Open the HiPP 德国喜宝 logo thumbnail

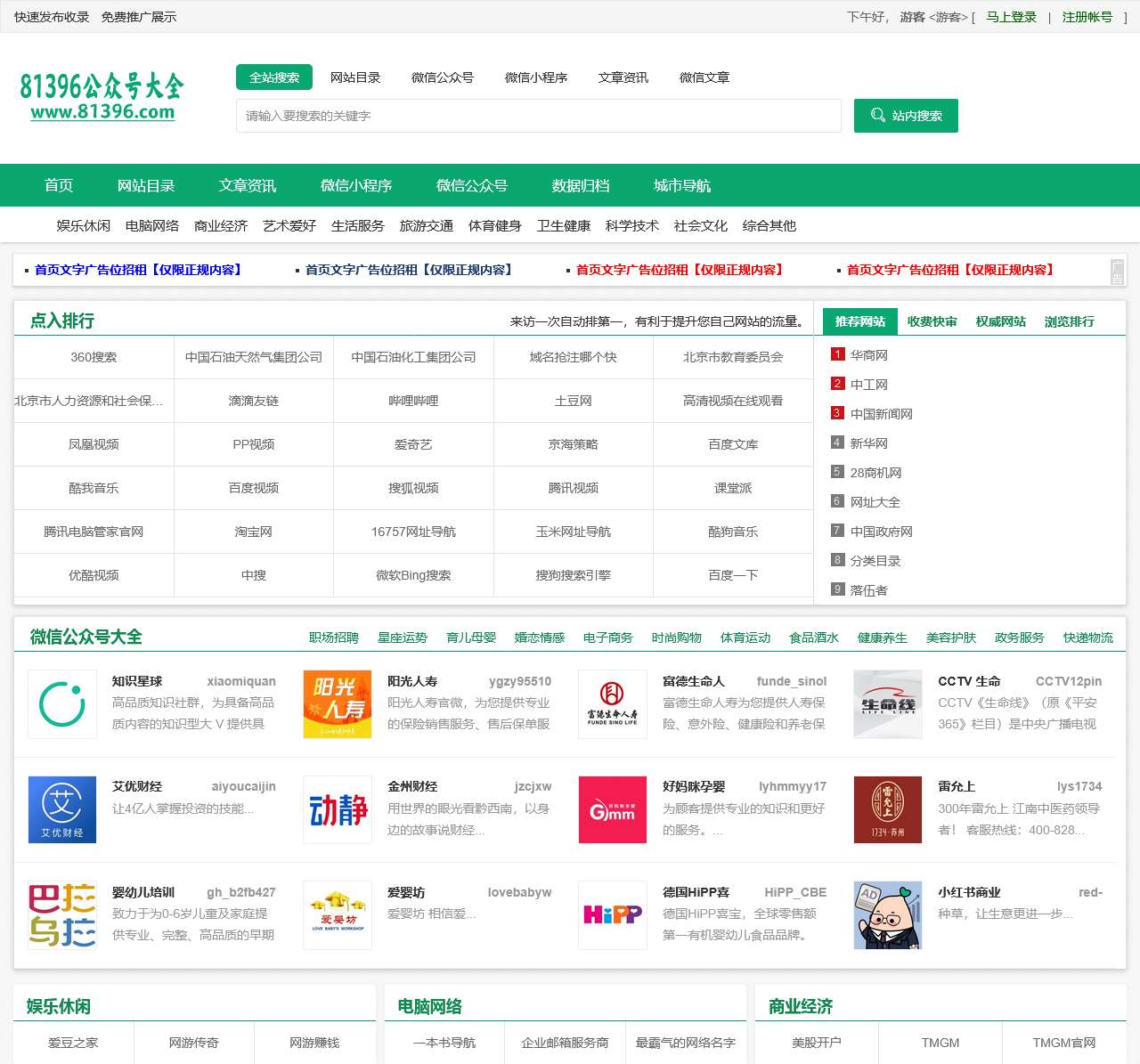click(613, 915)
